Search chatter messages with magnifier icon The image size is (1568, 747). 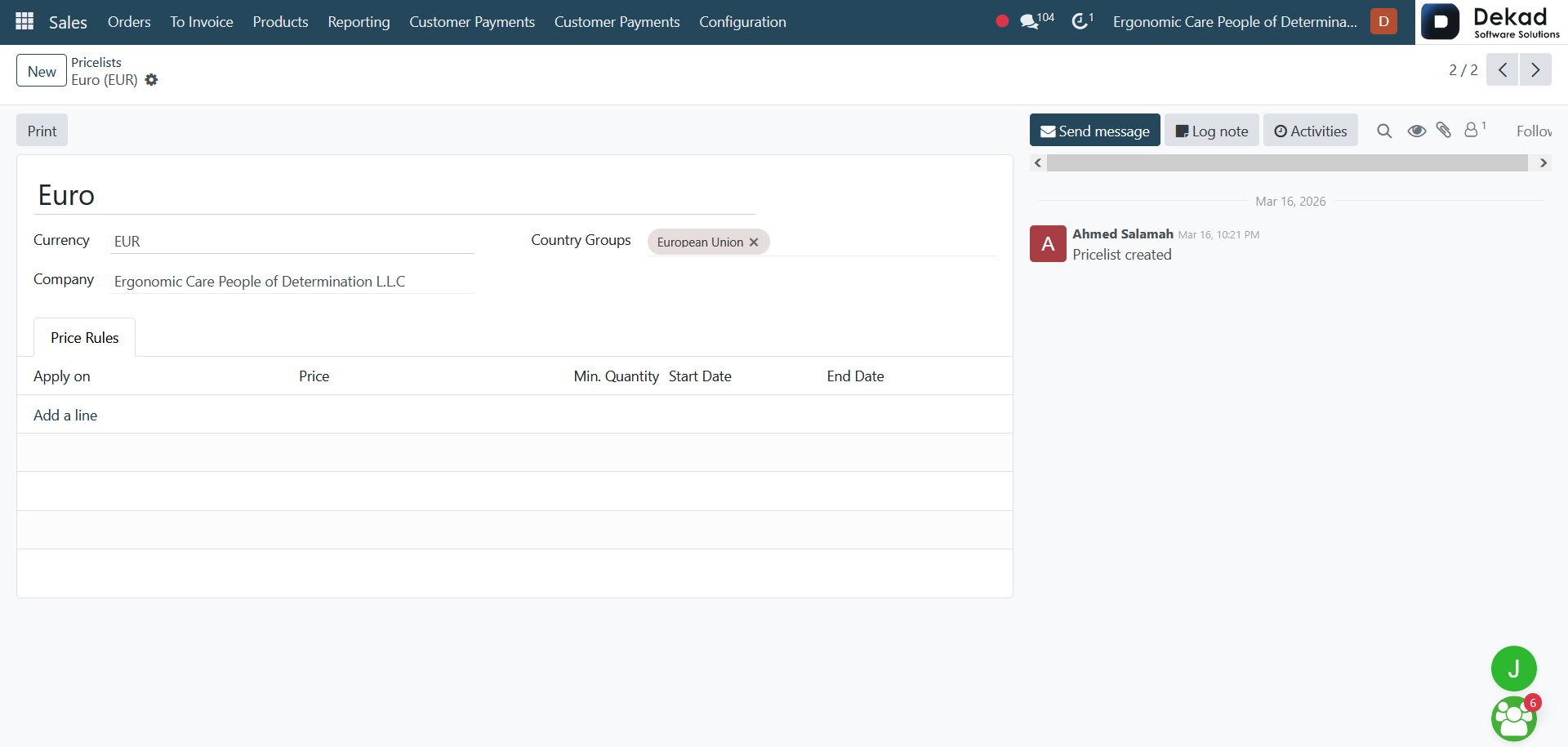pos(1383,131)
